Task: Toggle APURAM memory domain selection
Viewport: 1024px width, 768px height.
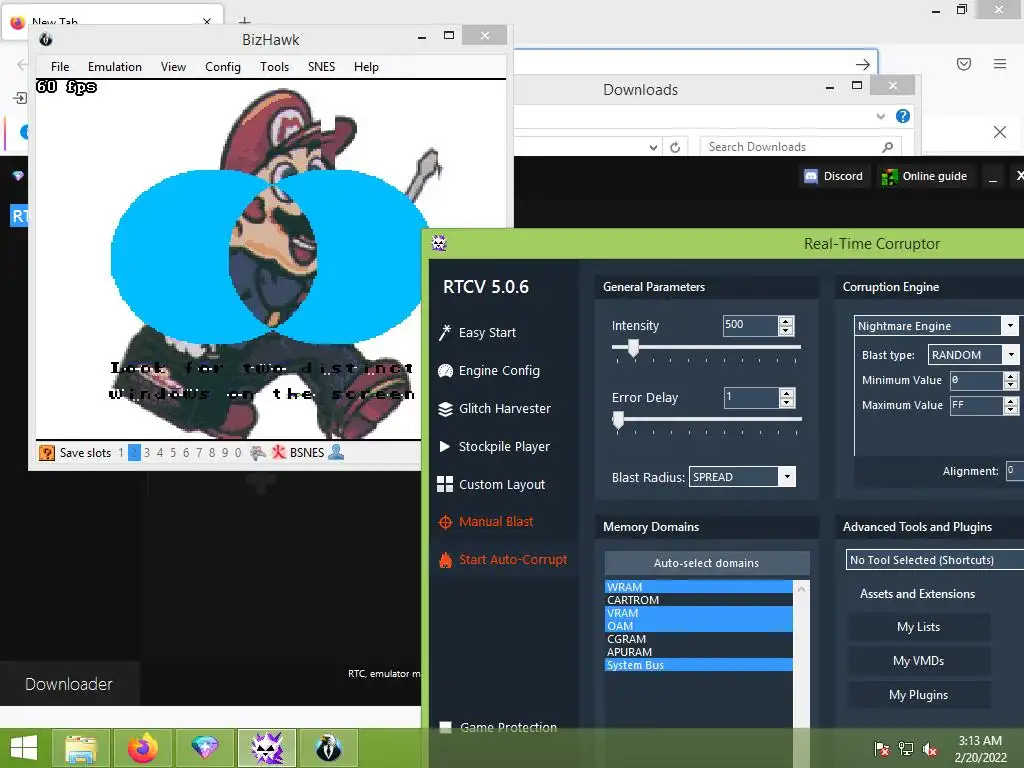Action: (x=698, y=652)
